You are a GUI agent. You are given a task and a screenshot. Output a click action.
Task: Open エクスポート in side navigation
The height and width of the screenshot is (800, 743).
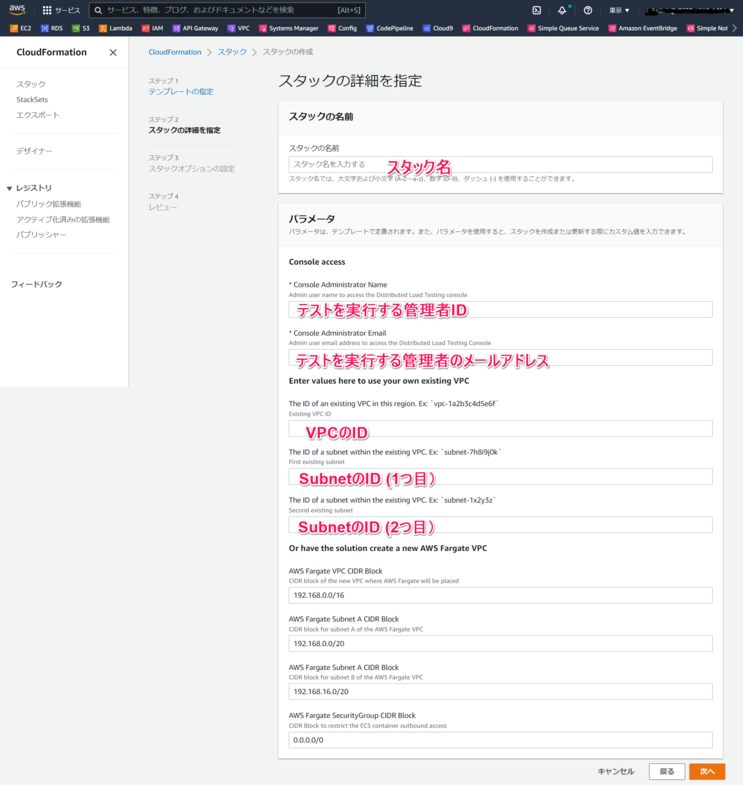(38, 115)
